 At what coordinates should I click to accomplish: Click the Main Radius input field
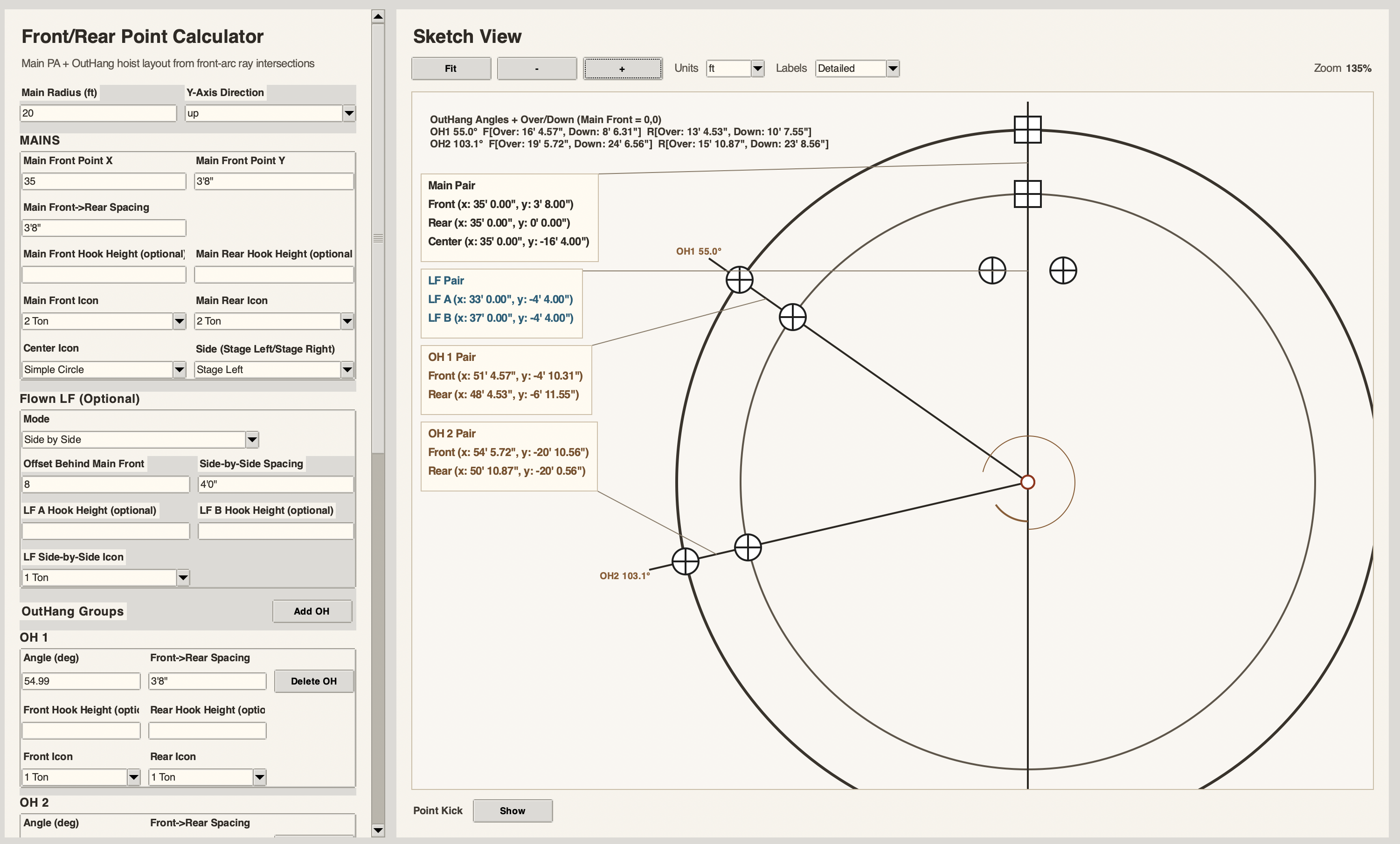(98, 113)
